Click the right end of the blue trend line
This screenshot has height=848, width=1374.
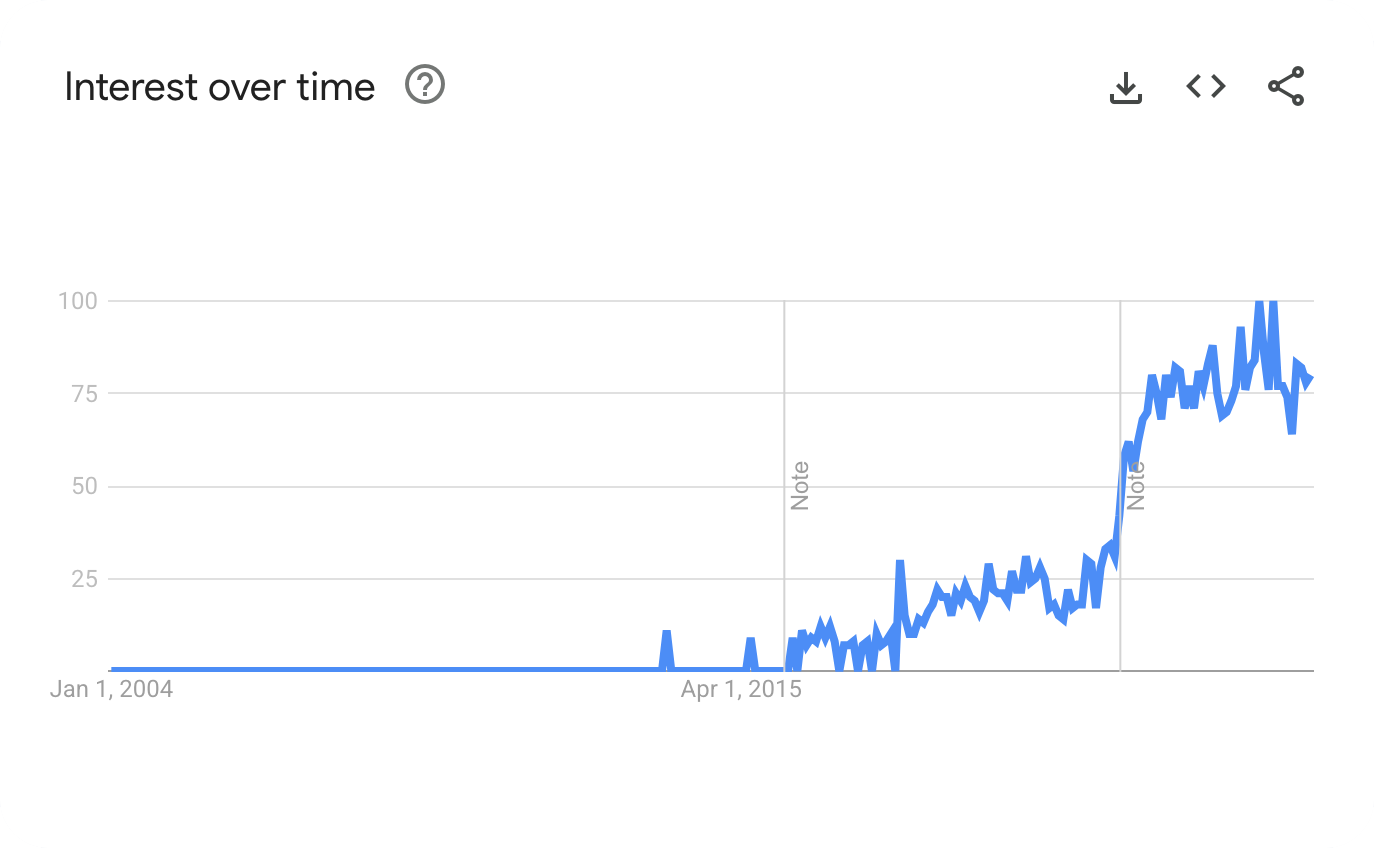1309,378
